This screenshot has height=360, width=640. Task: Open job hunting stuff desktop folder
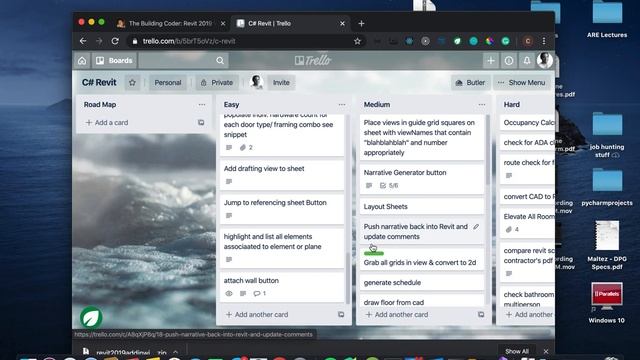click(x=607, y=134)
